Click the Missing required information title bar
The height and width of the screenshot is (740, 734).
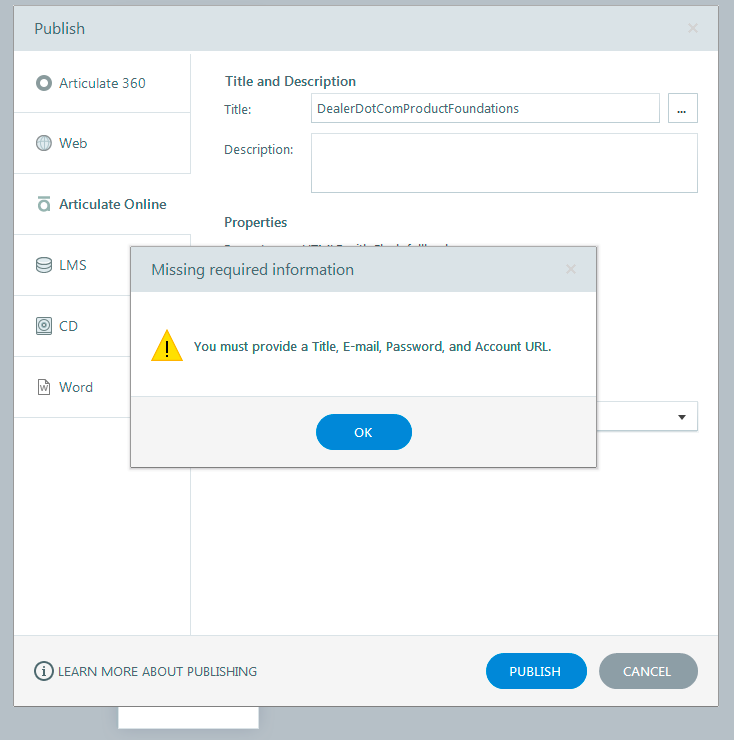350,269
